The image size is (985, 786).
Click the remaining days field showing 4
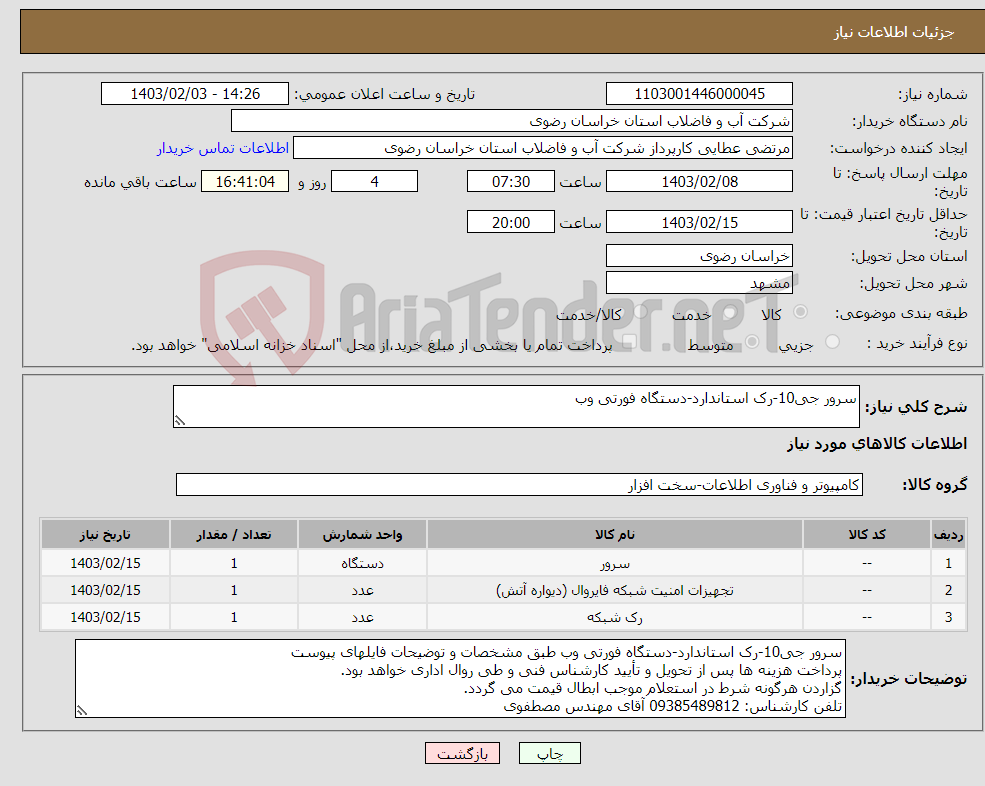pyautogui.click(x=374, y=182)
